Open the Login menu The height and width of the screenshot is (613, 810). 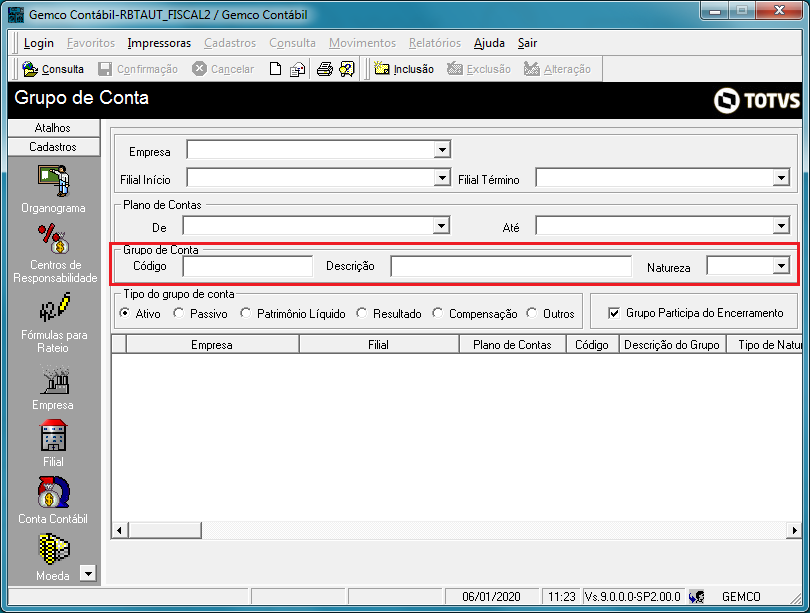pos(39,43)
